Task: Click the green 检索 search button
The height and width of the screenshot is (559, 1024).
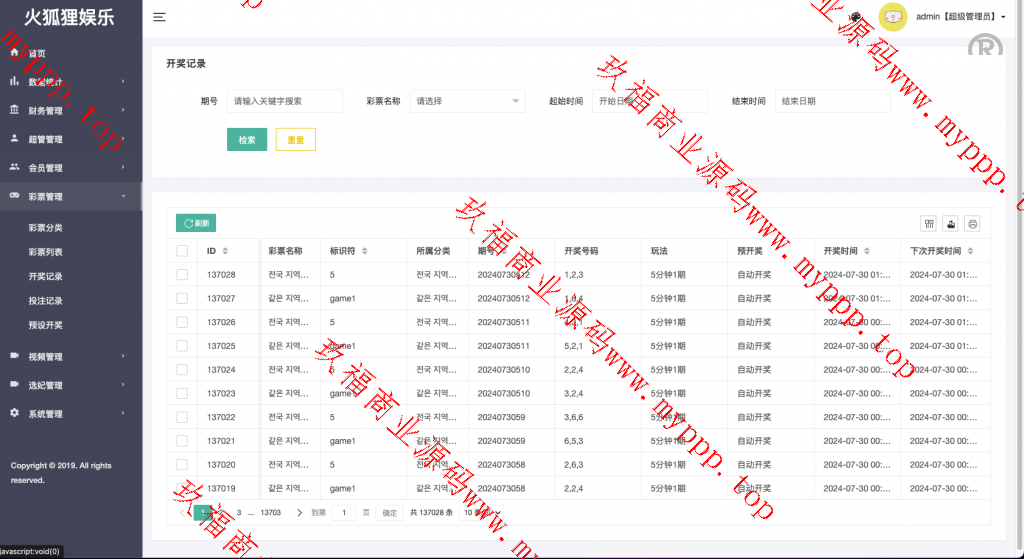Action: click(247, 140)
